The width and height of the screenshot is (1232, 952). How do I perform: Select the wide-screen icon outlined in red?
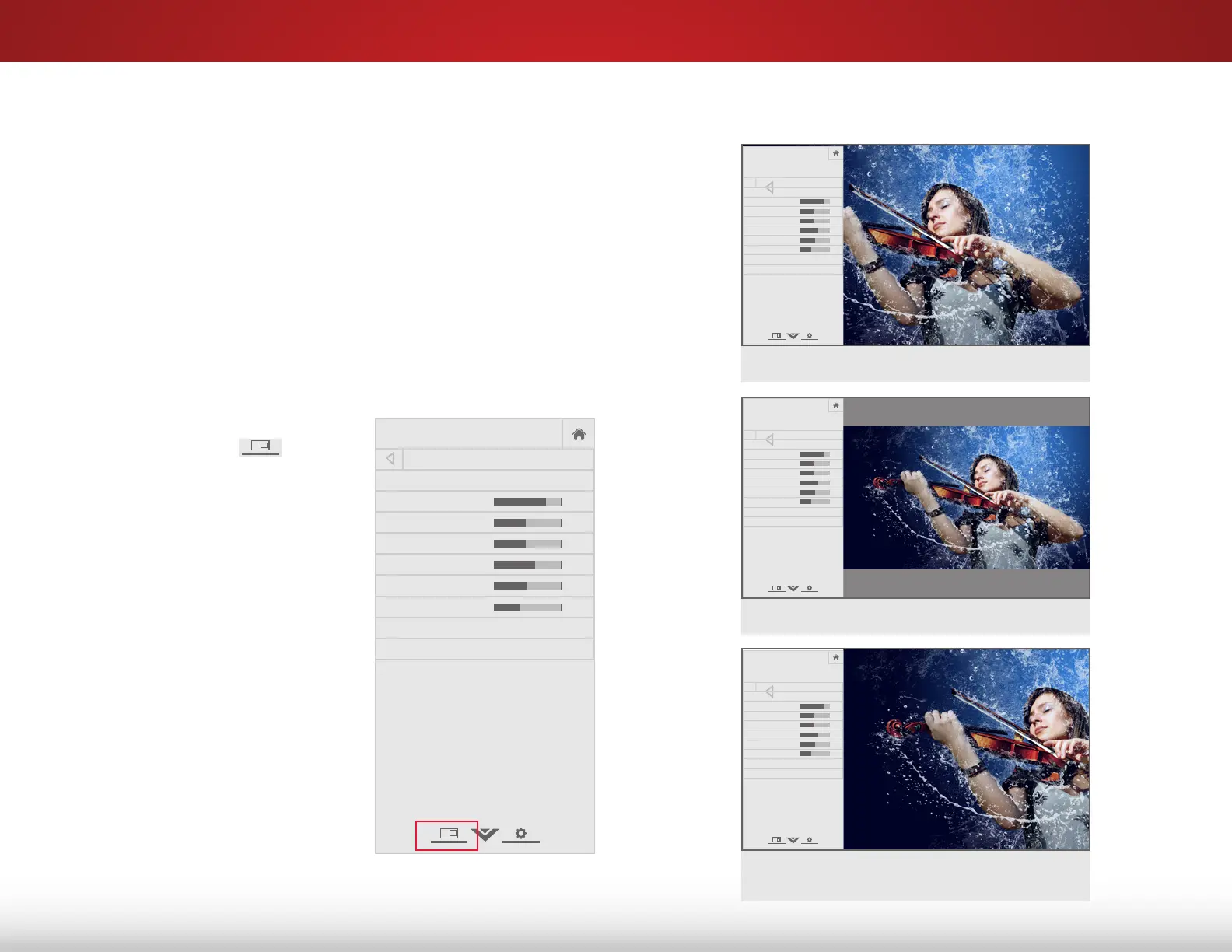click(449, 834)
